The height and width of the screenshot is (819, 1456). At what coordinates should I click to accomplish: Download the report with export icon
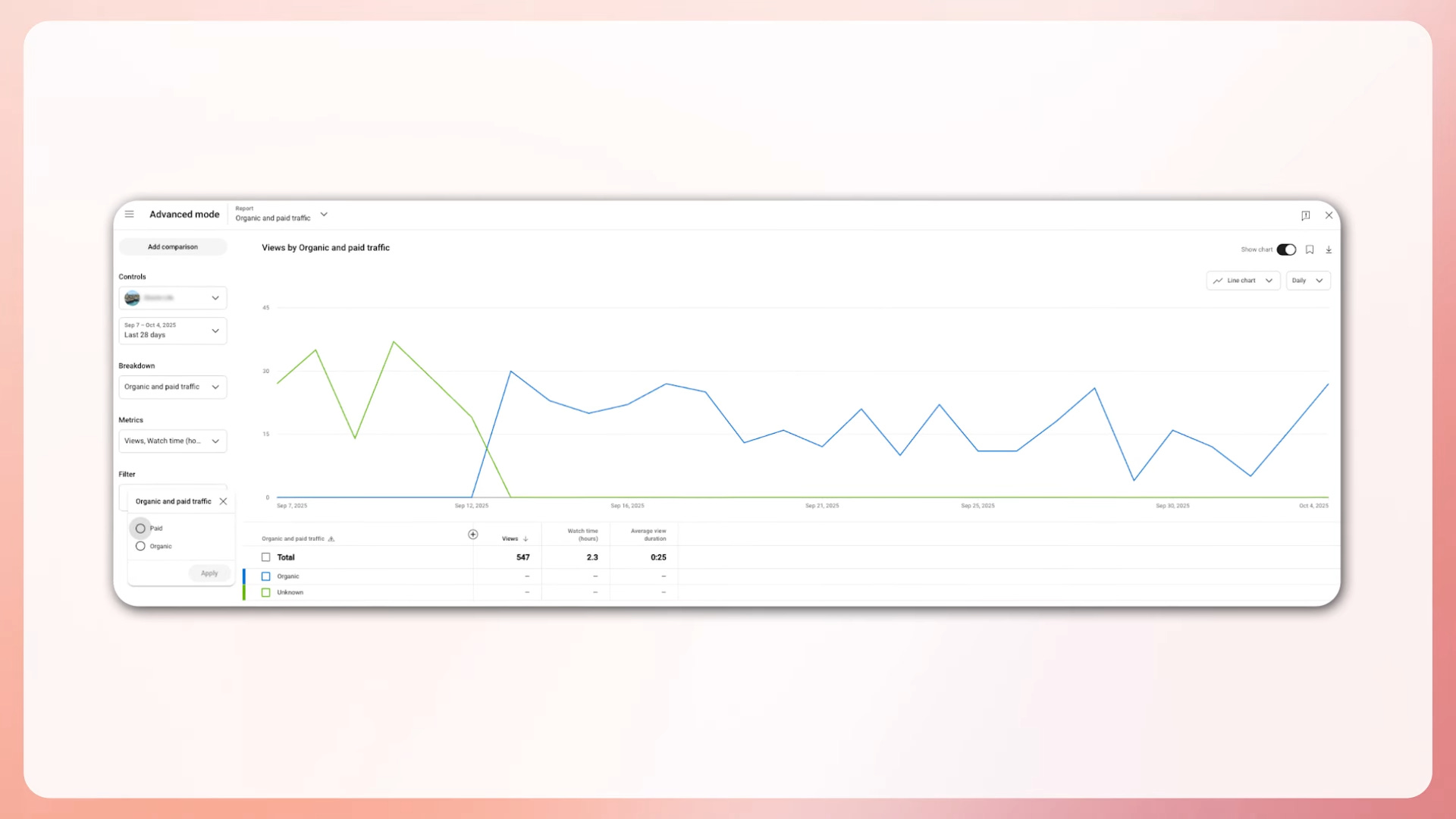click(1329, 249)
